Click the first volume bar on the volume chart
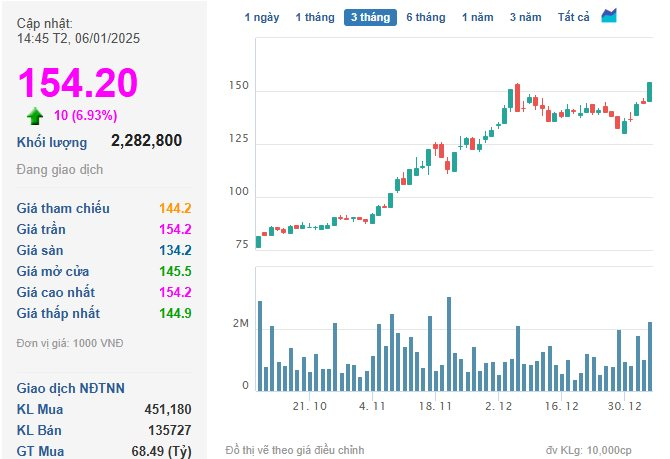Viewport: 670px width, 459px height. (x=260, y=346)
